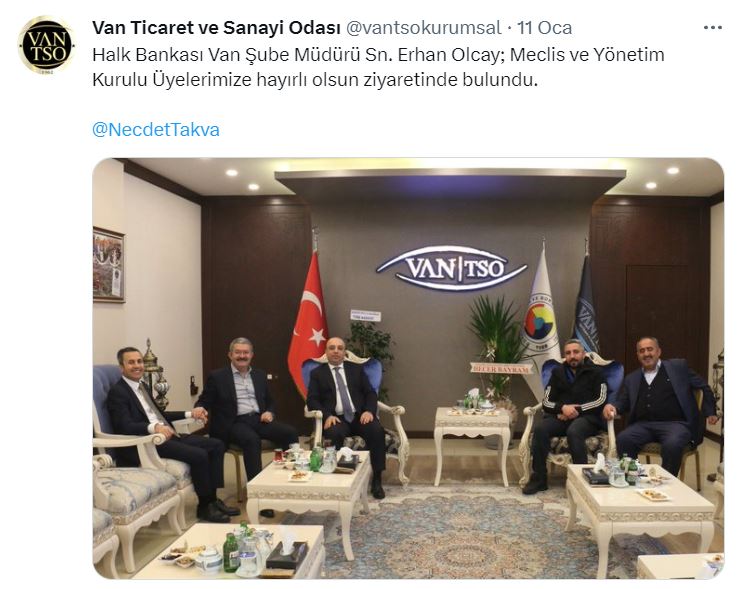Click the tweet text about Erhan Olcay
739x589 pixels.
coord(378,67)
